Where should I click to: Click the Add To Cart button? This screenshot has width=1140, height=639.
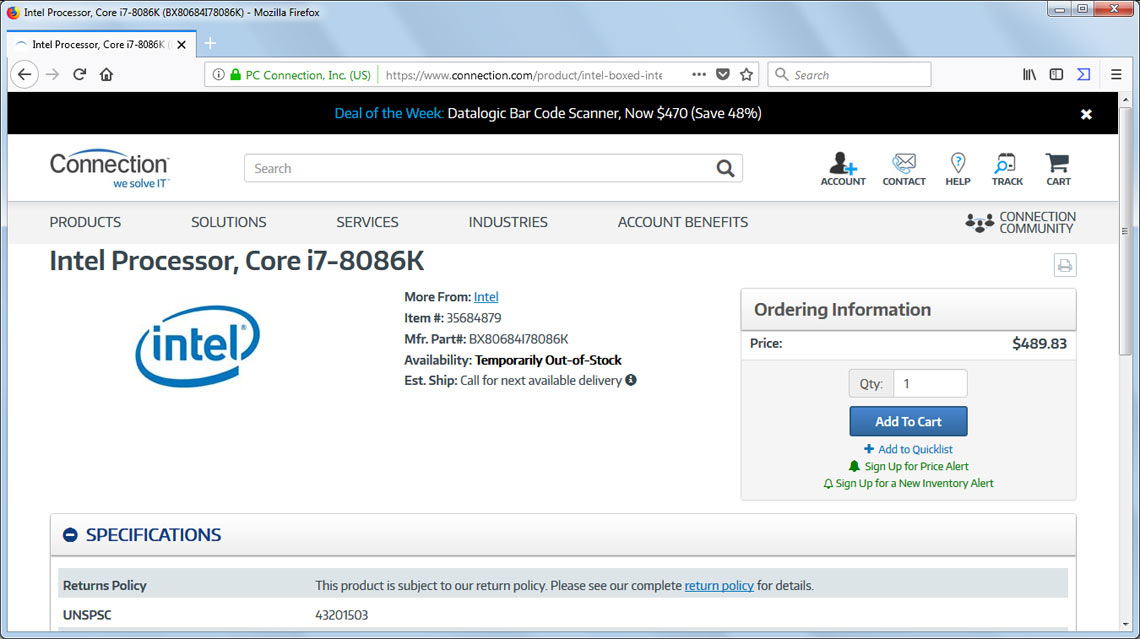coord(908,422)
